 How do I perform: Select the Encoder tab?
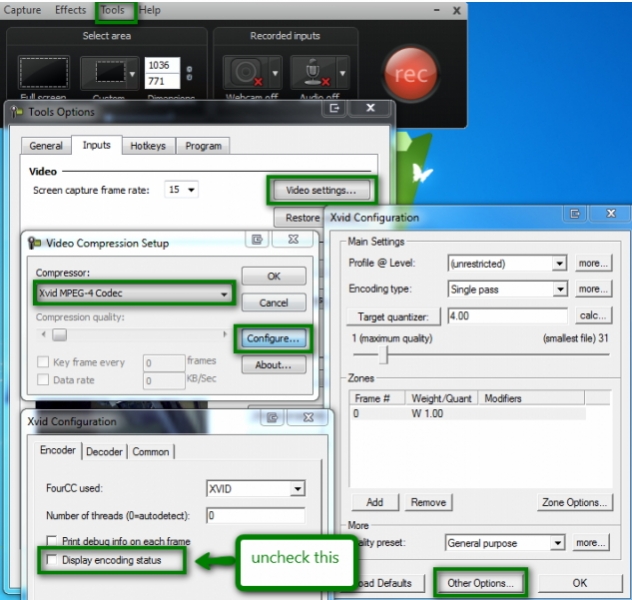click(x=58, y=450)
